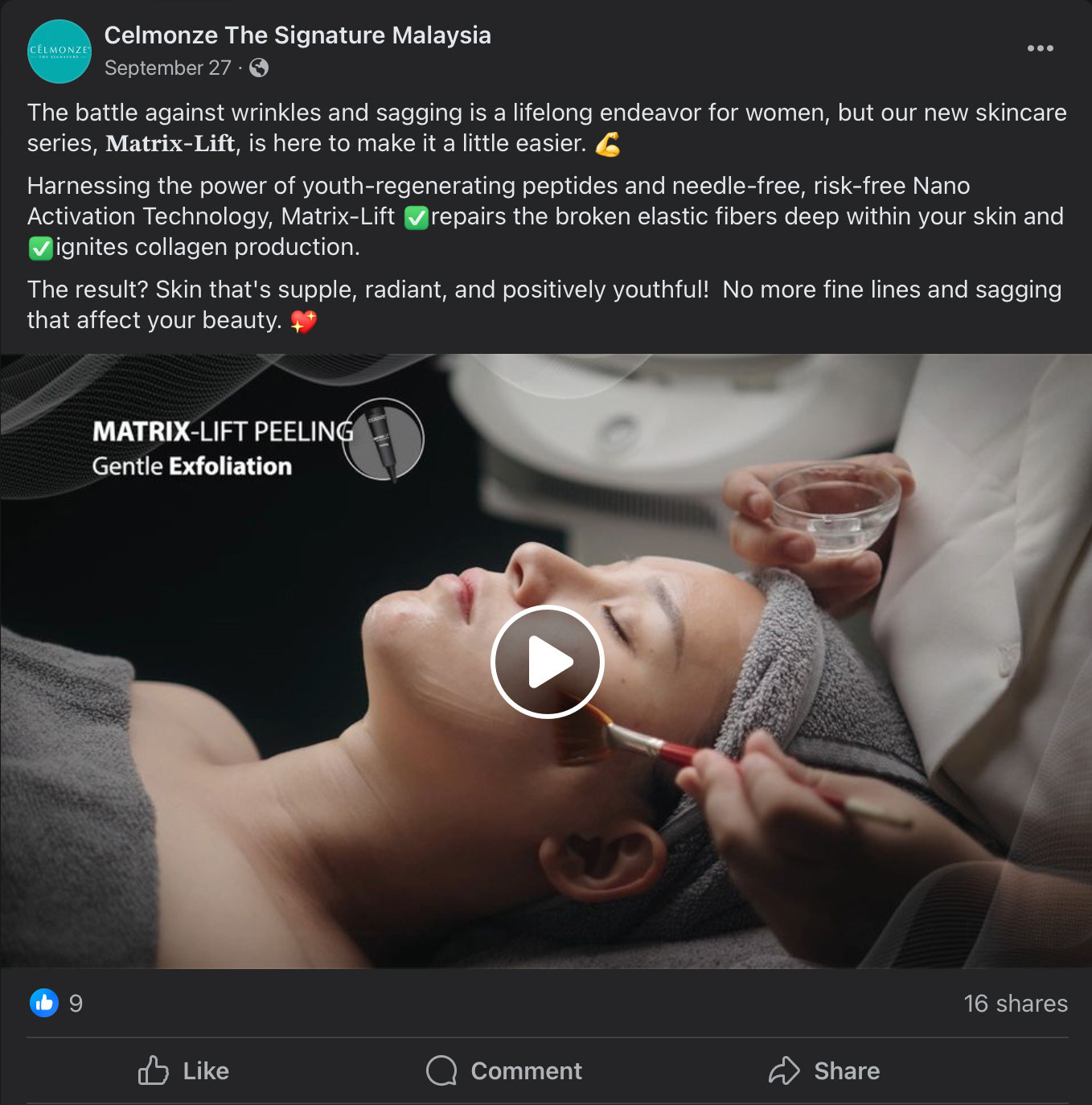Click the sparkling heart emoji
The height and width of the screenshot is (1105, 1092).
304,321
